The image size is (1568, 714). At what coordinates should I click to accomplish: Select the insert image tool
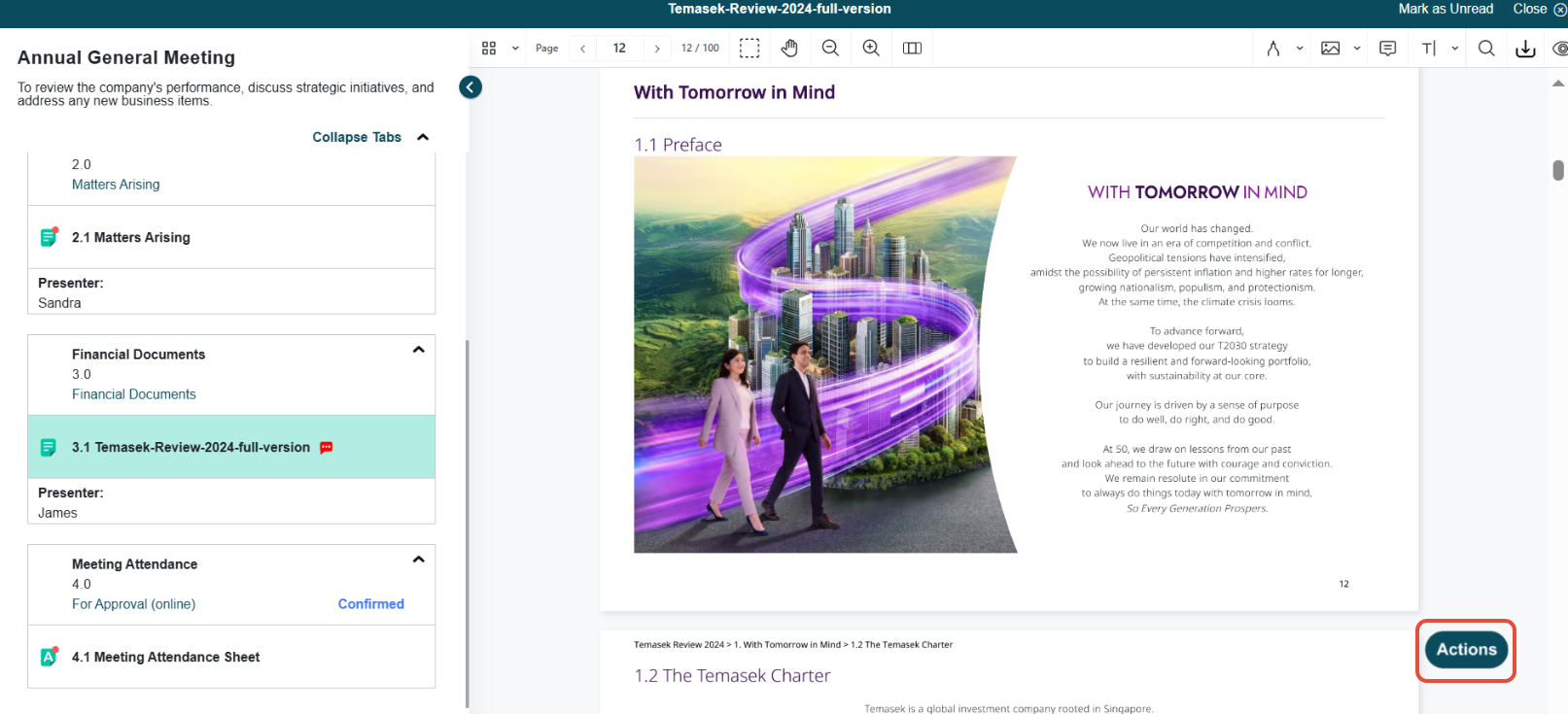1331,48
